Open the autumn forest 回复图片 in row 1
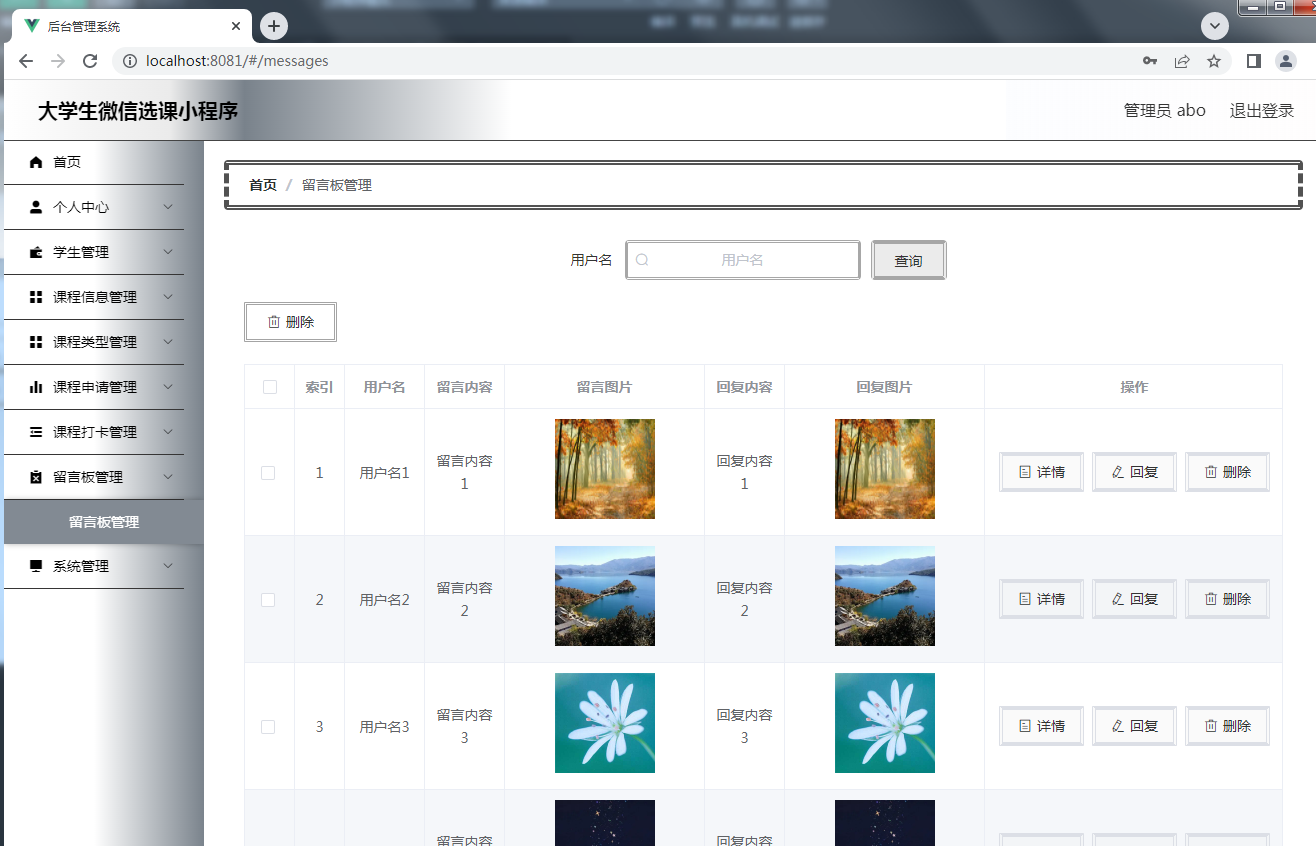The height and width of the screenshot is (846, 1316). pyautogui.click(x=885, y=469)
